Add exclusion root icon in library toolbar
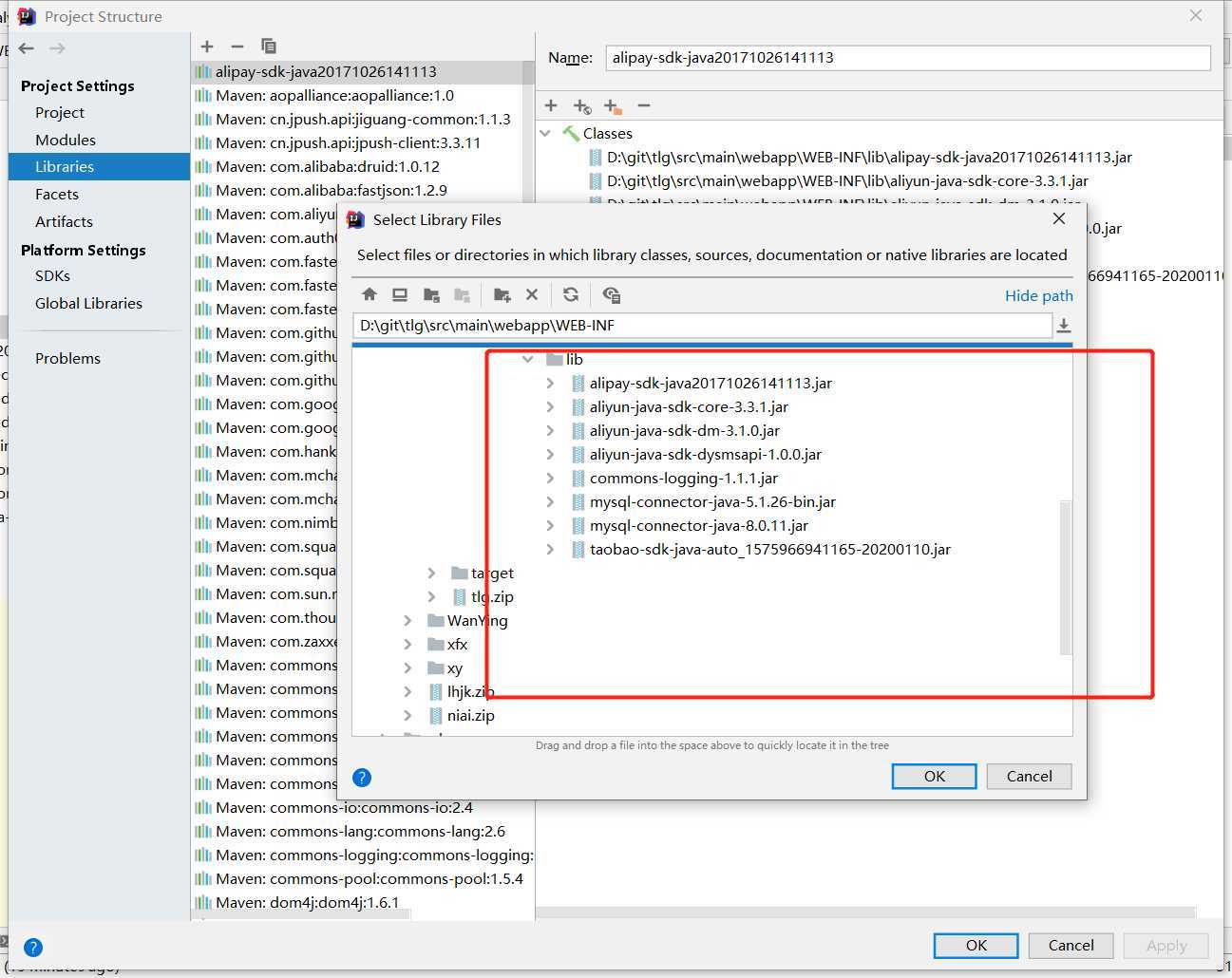The height and width of the screenshot is (978, 1232). click(x=613, y=106)
